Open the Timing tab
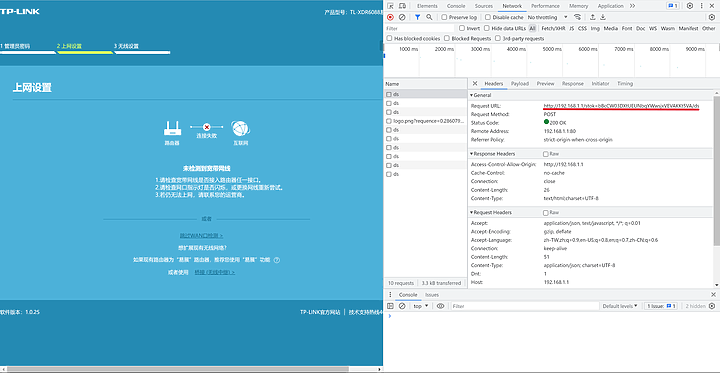The width and height of the screenshot is (720, 373). click(x=625, y=84)
